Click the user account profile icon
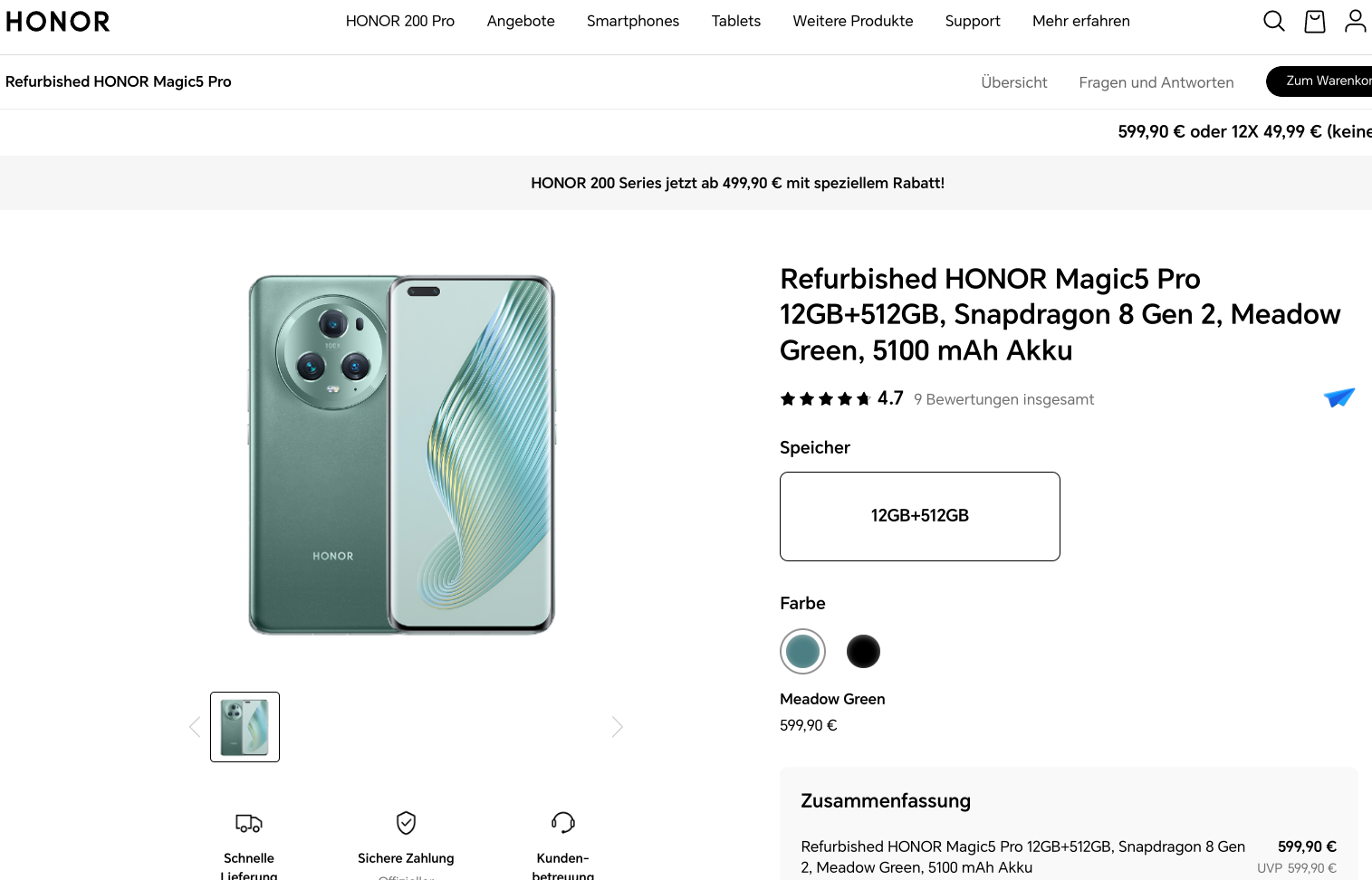The width and height of the screenshot is (1372, 880). tap(1355, 21)
